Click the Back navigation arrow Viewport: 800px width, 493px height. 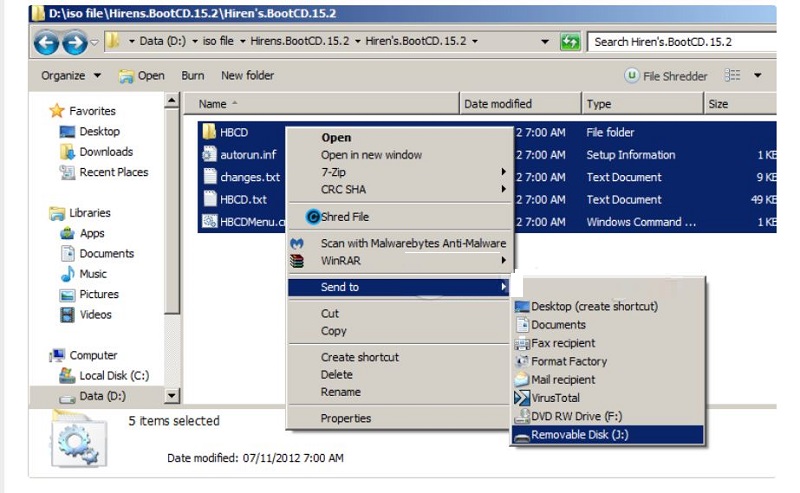[x=46, y=42]
